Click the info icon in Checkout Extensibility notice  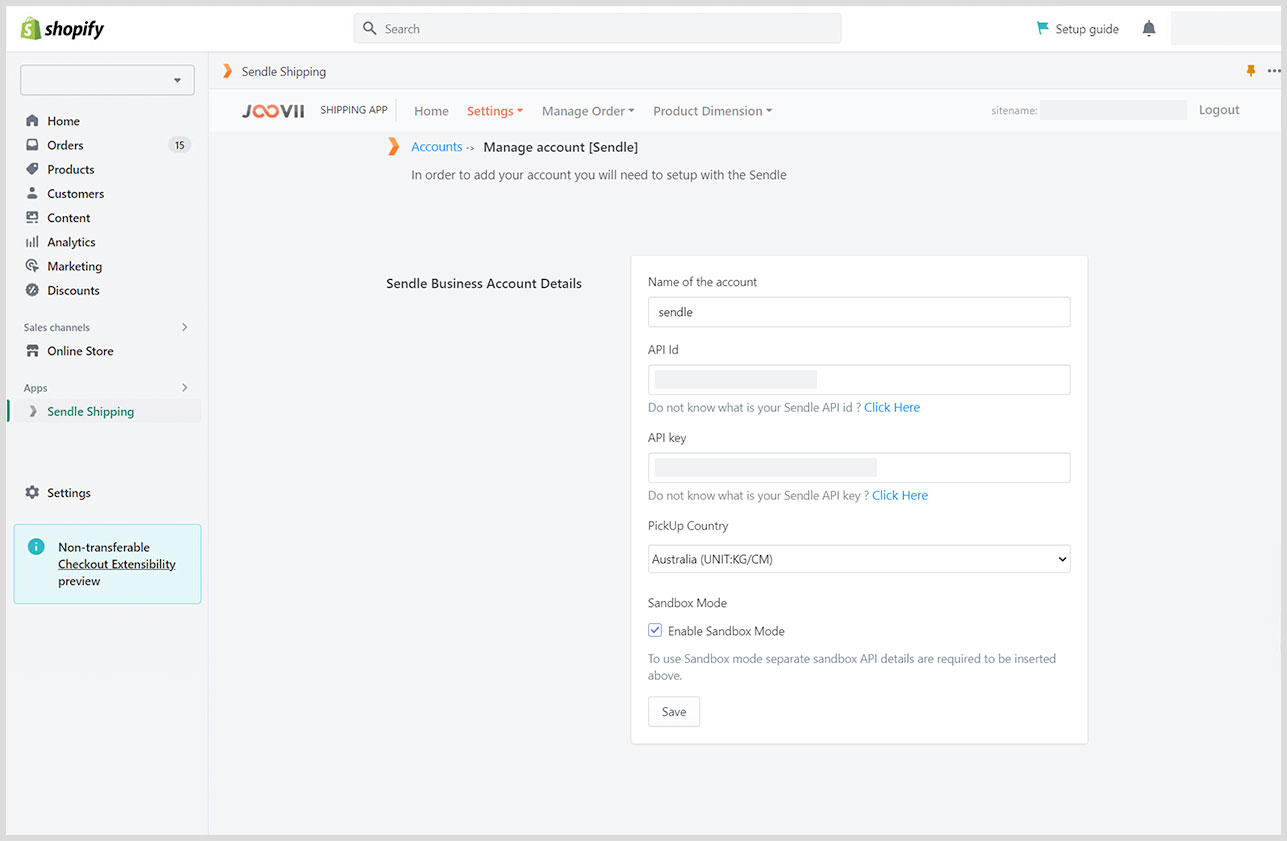click(x=37, y=547)
